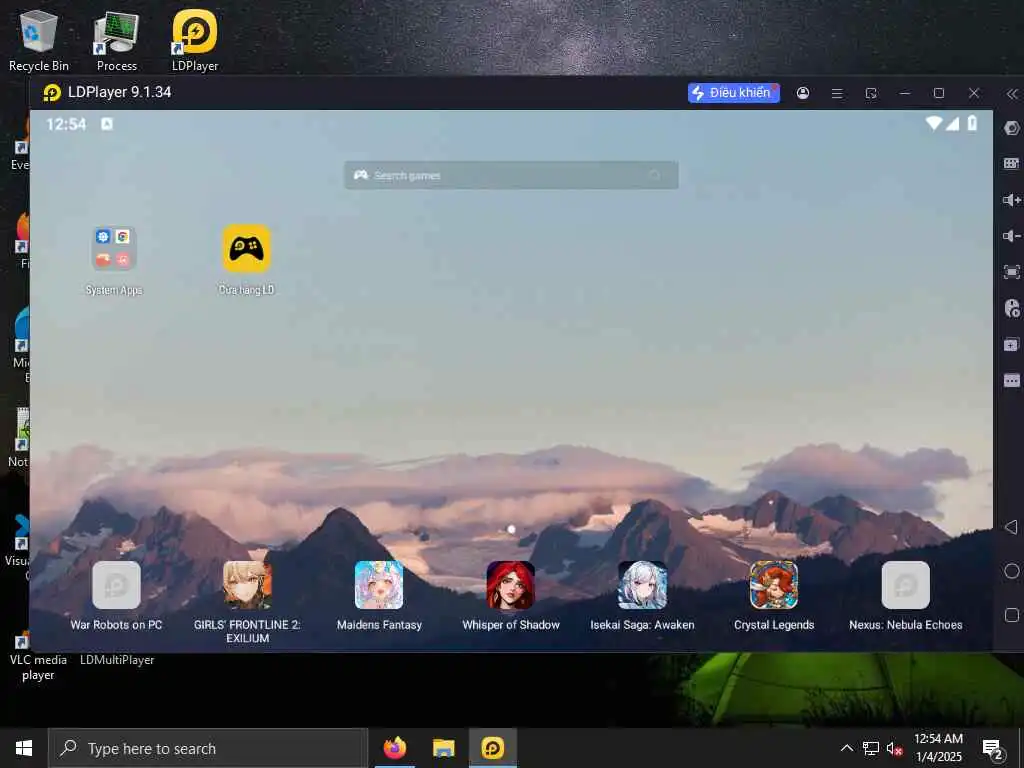Collapse the sidebar with the double-arrow icon
Image resolution: width=1024 pixels, height=768 pixels.
pos(1012,94)
